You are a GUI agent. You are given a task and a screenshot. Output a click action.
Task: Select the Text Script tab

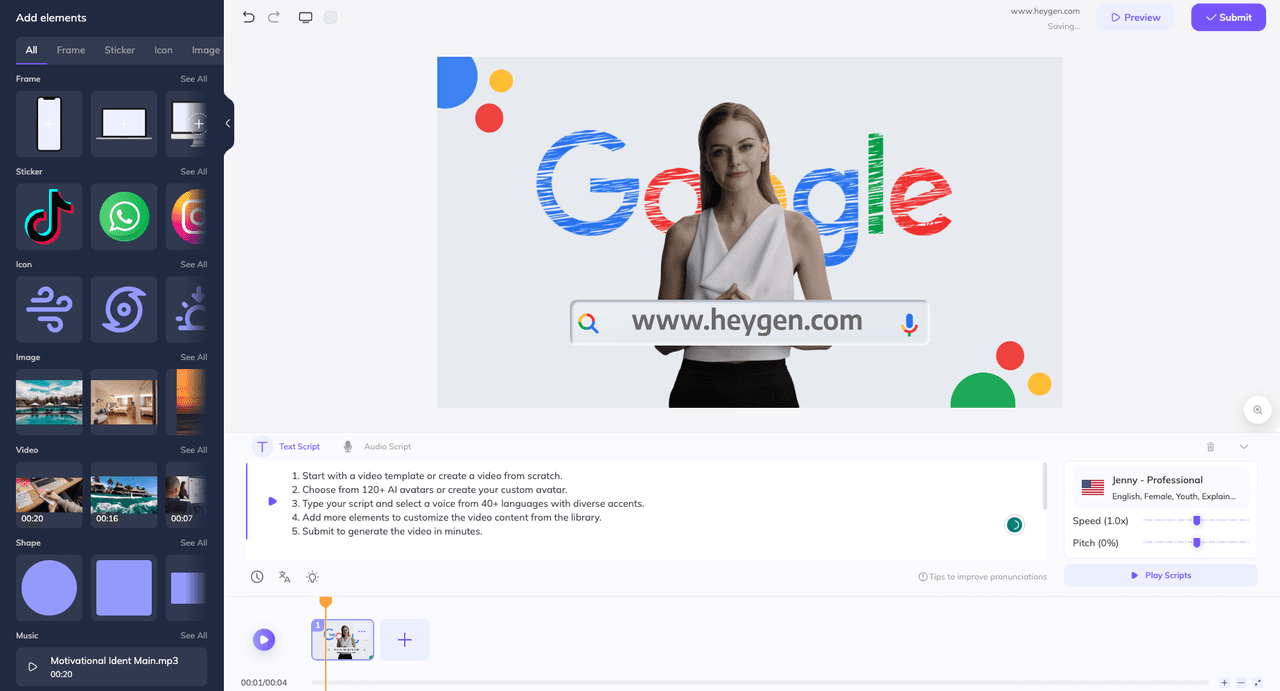(x=287, y=447)
